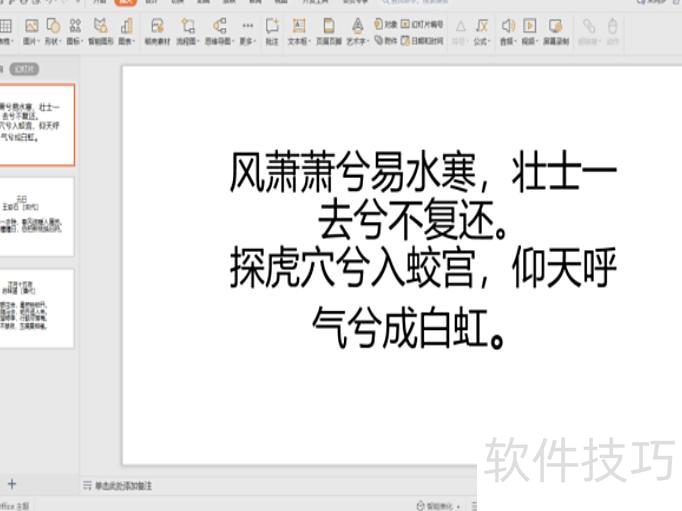
Task: Start screen recording (屏幕录制)
Action: coord(556,31)
